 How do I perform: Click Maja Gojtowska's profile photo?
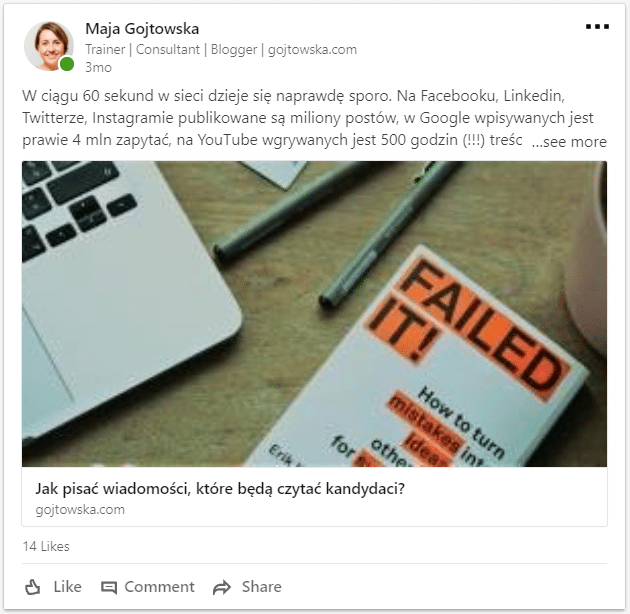(49, 46)
